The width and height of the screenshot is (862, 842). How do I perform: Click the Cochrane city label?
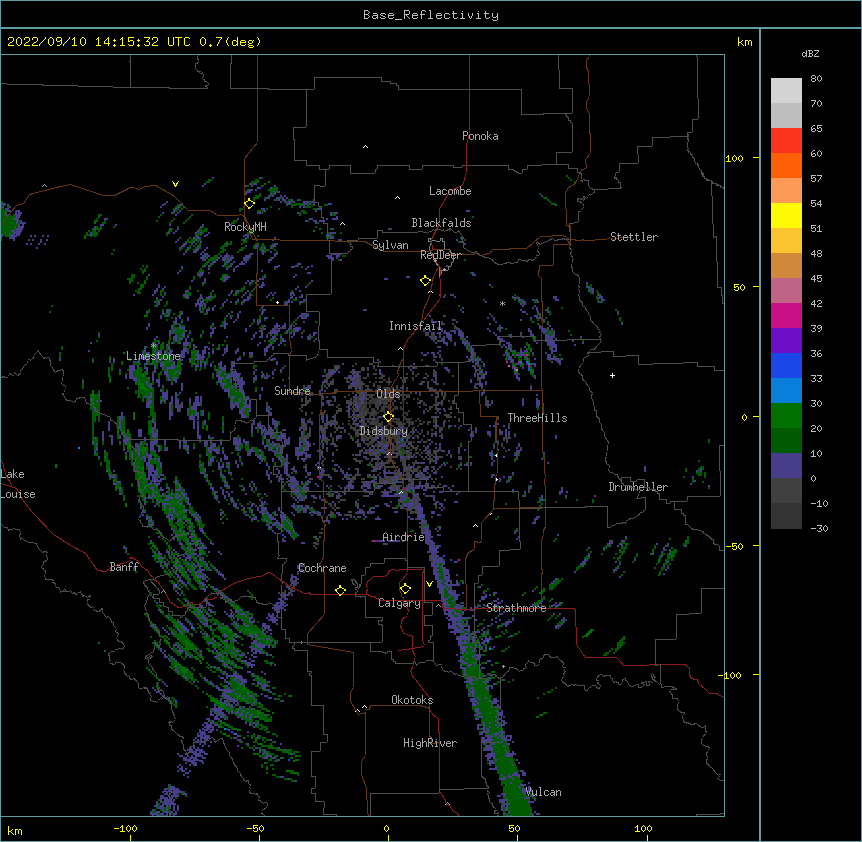coord(322,568)
